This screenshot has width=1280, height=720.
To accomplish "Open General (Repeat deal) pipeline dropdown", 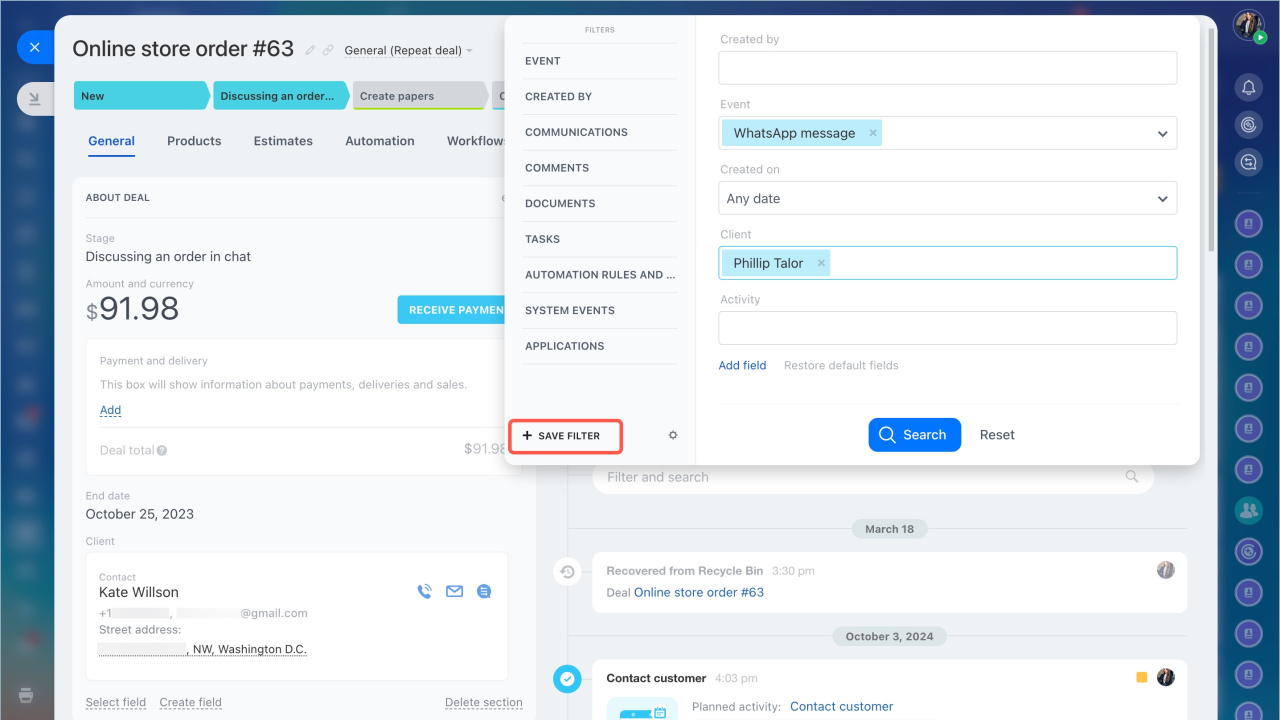I will coord(408,50).
